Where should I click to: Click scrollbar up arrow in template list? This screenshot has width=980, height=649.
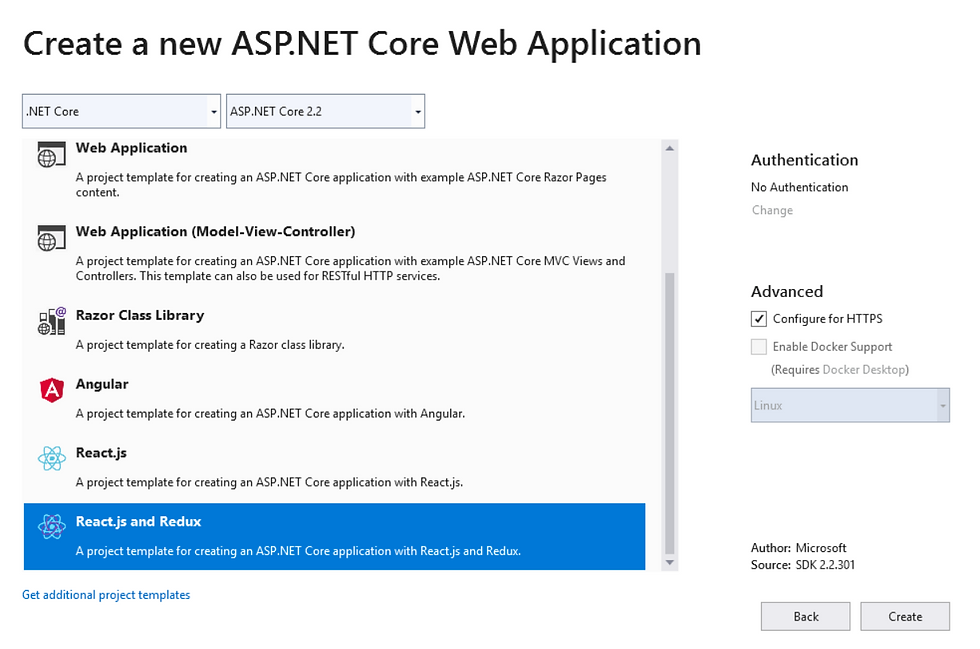(669, 148)
